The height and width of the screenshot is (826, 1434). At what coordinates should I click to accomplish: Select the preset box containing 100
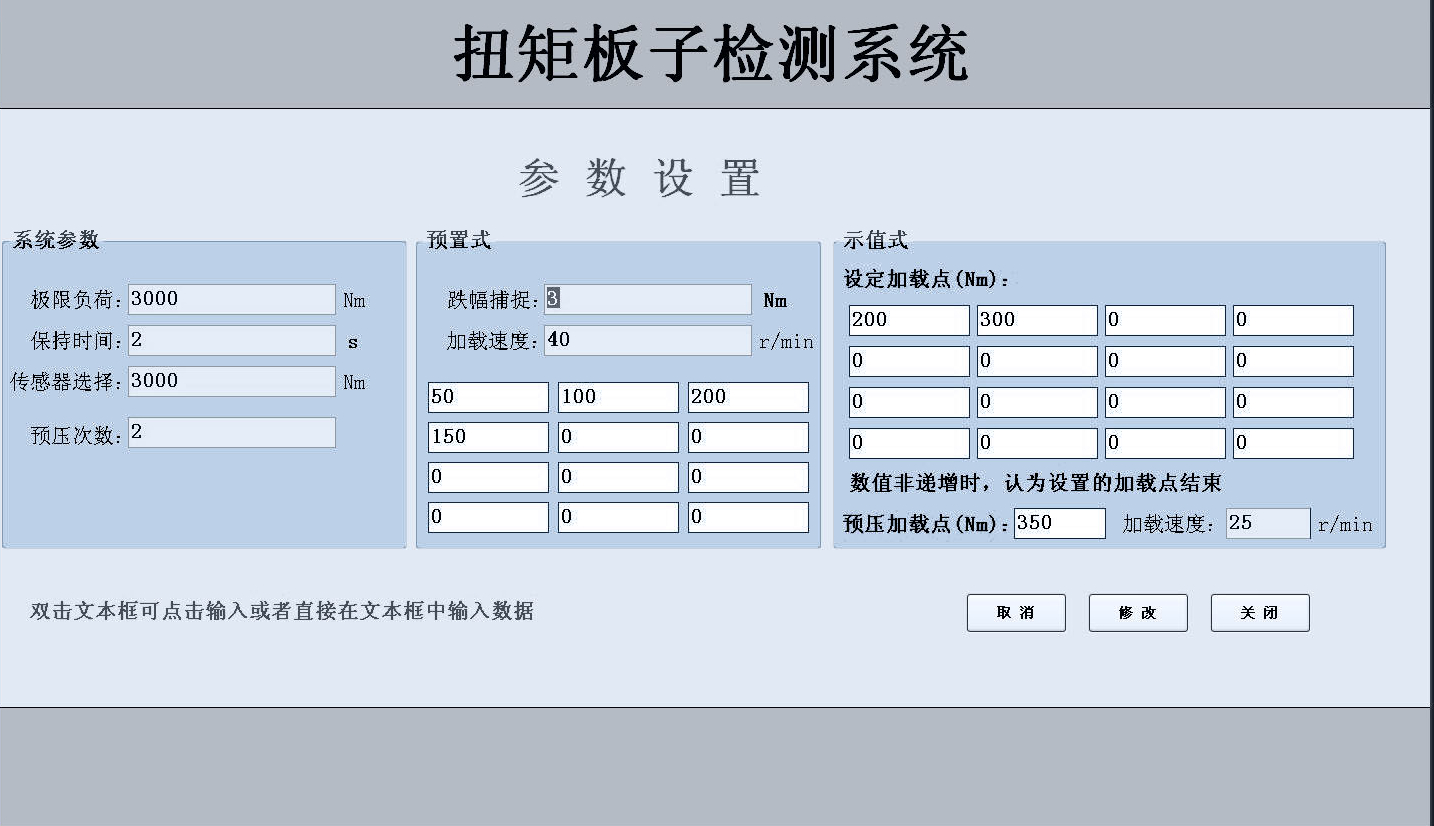coord(618,397)
